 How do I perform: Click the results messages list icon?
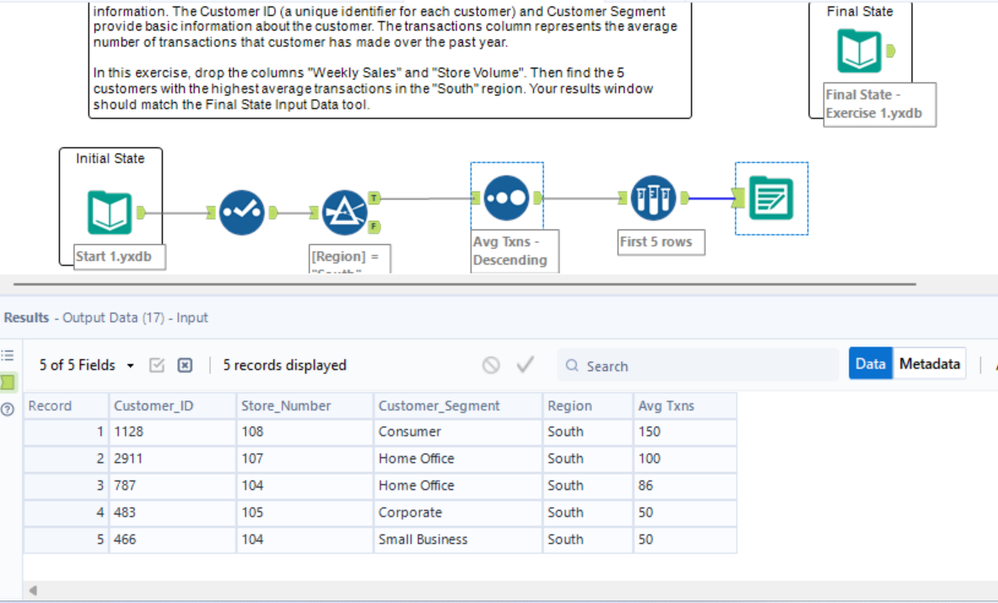[x=8, y=355]
